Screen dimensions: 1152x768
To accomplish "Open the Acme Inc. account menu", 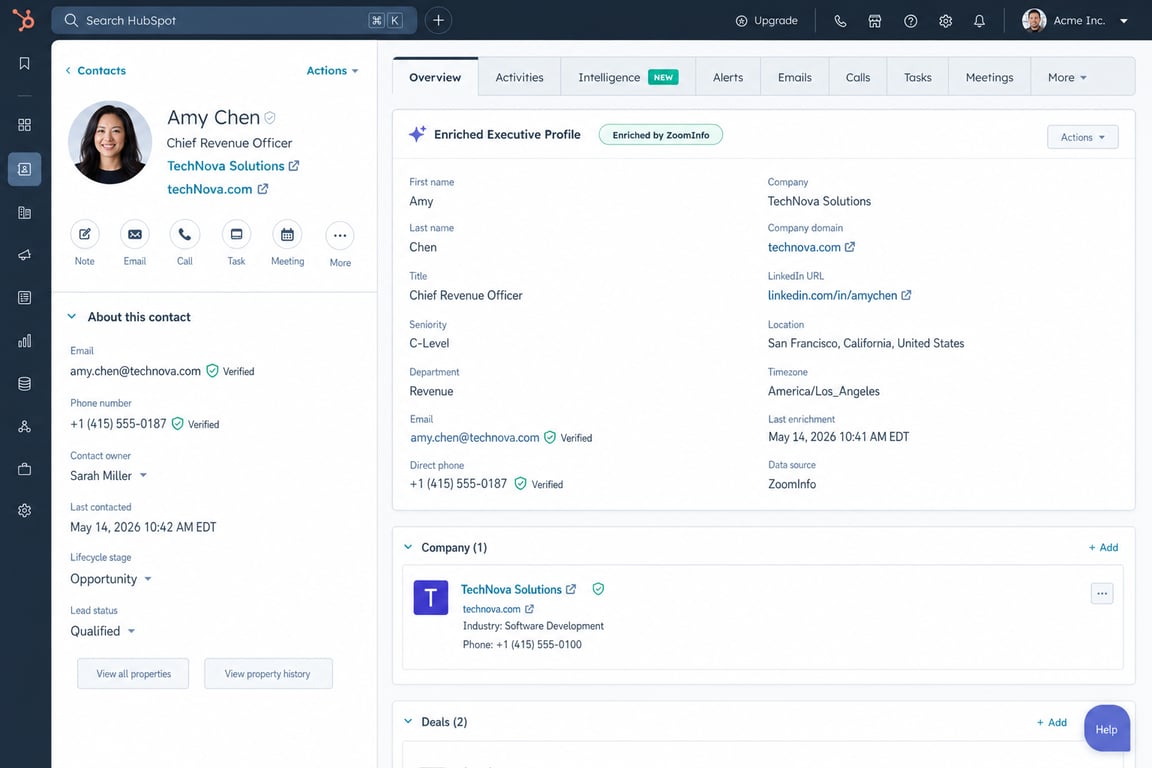I will (1074, 21).
